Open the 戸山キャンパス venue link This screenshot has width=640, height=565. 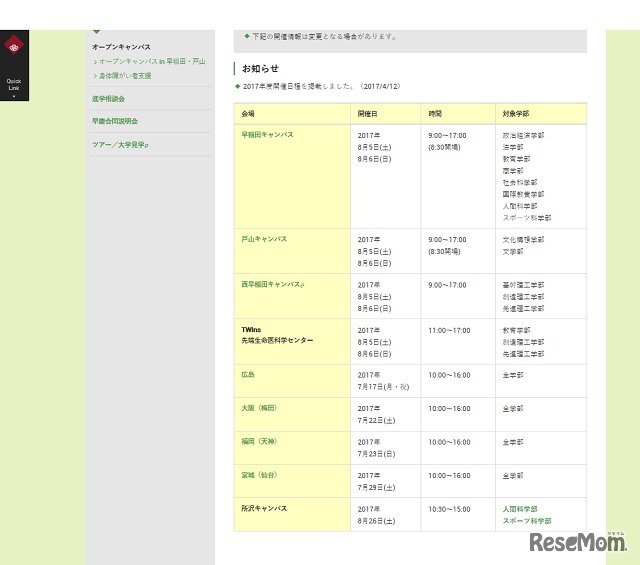[264, 239]
